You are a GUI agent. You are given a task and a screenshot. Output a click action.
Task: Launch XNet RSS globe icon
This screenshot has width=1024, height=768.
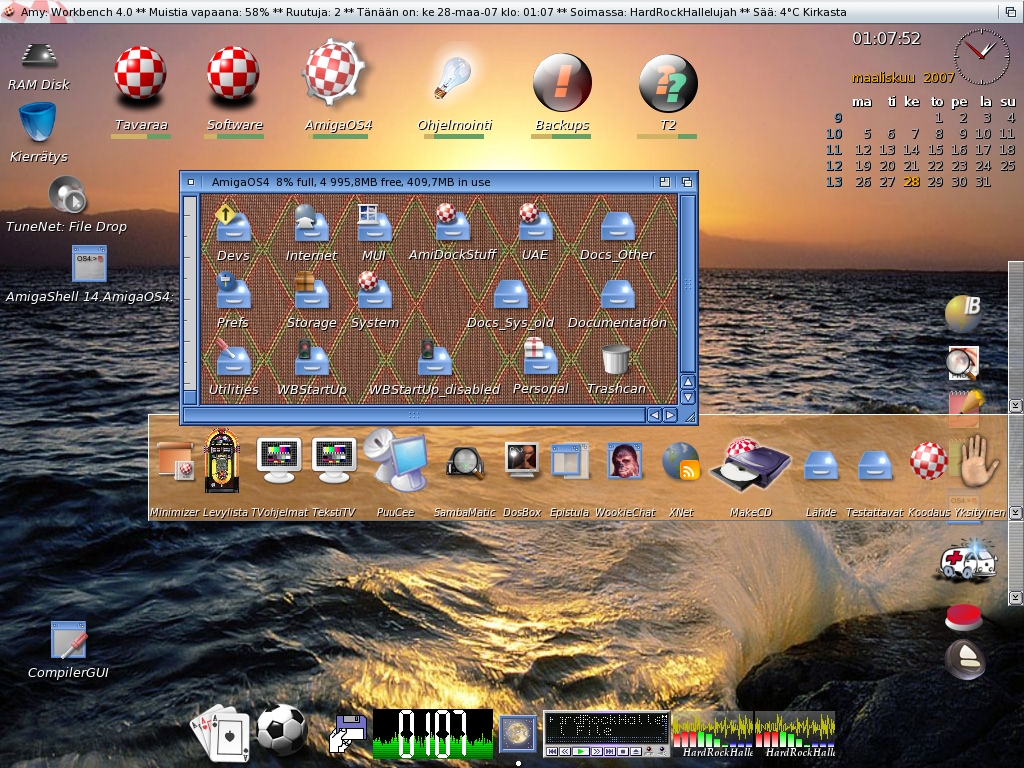680,462
